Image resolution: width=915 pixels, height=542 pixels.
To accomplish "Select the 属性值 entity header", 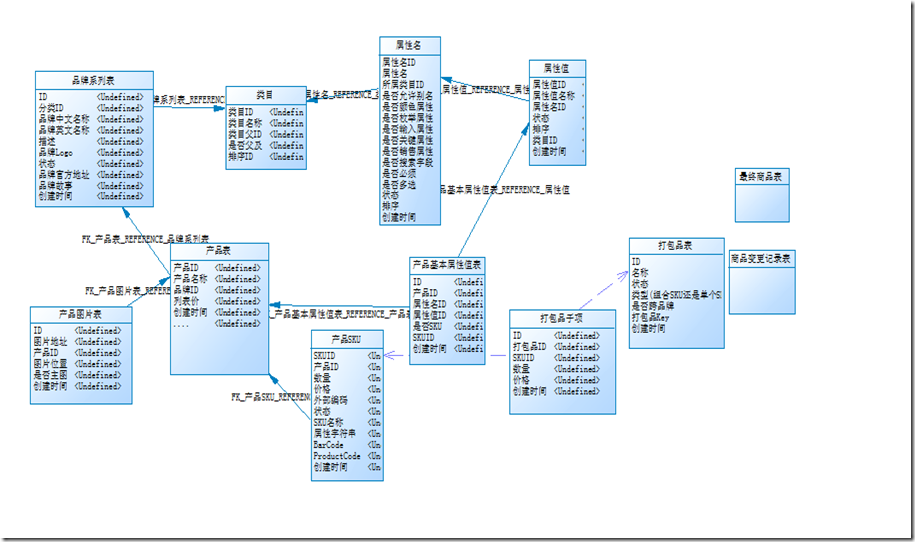I will click(557, 68).
